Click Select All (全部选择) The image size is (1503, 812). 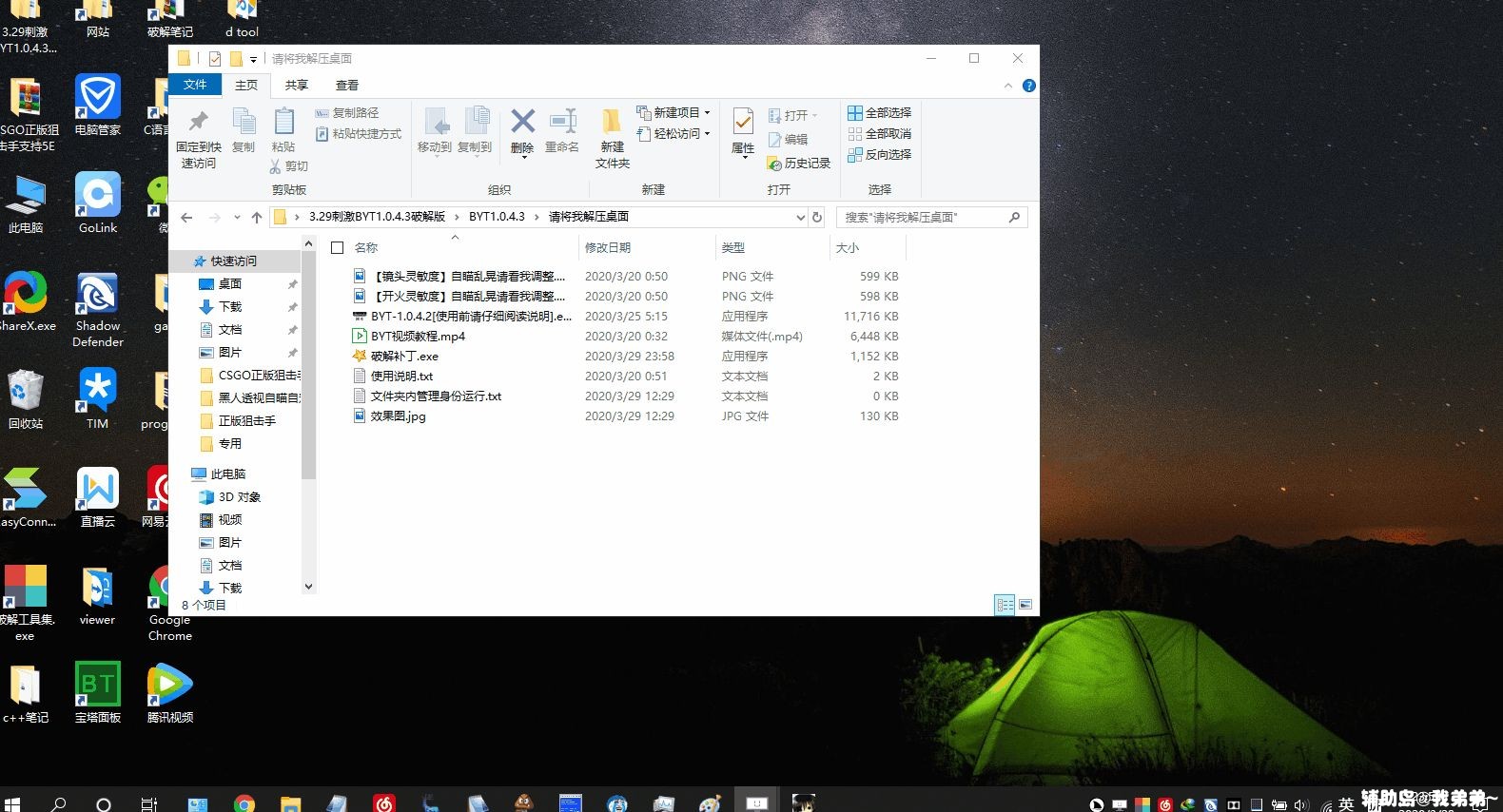[x=880, y=112]
